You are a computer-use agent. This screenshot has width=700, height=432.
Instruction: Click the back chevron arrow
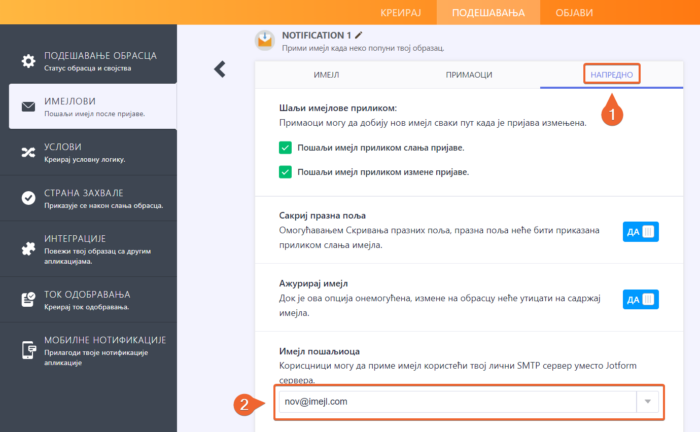point(220,69)
